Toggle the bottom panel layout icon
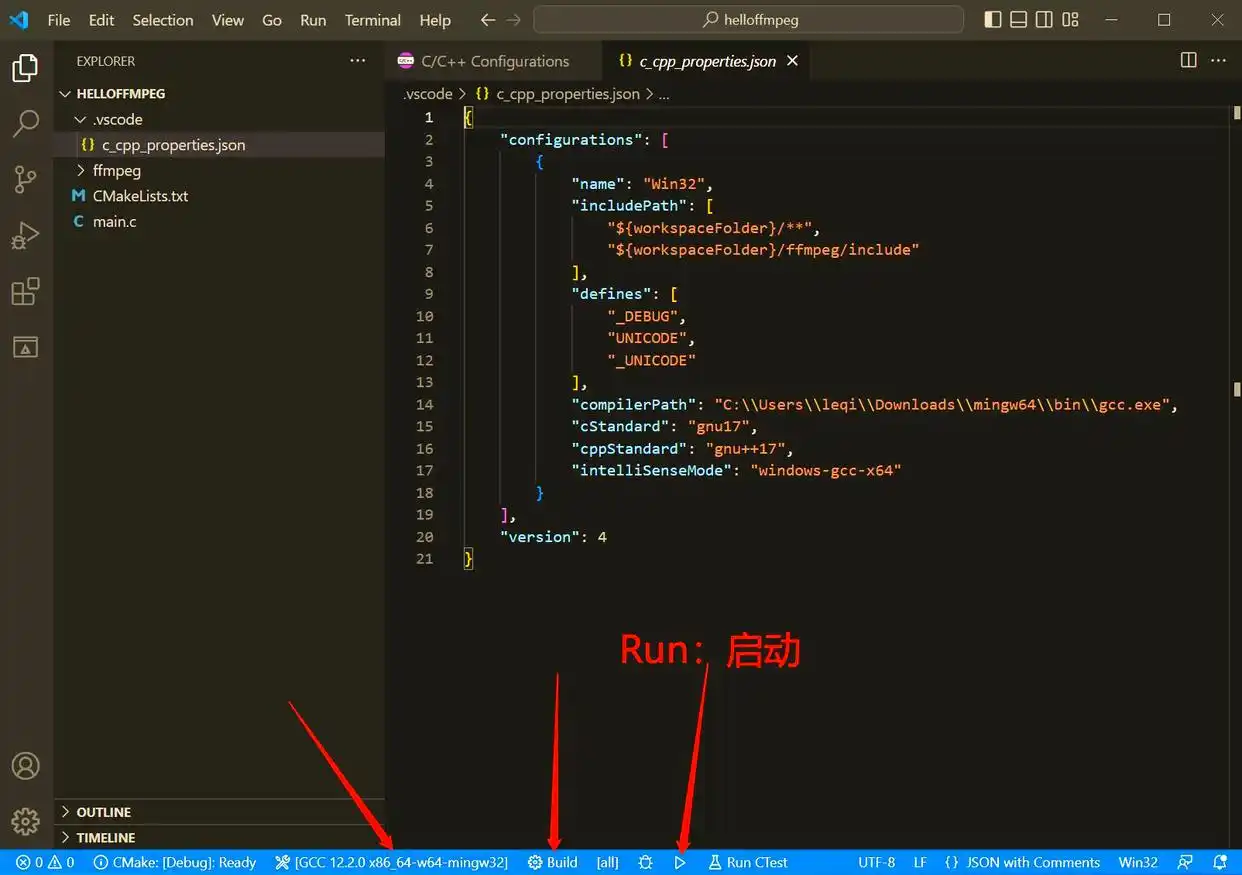Viewport: 1242px width, 875px height. (x=1018, y=20)
